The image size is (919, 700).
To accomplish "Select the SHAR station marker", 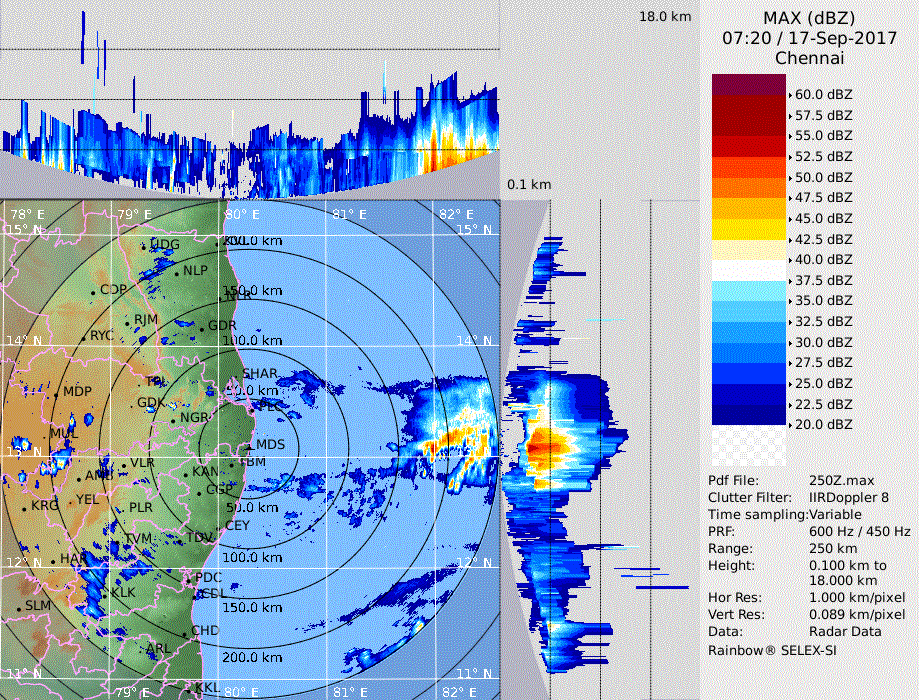I will pyautogui.click(x=238, y=375).
